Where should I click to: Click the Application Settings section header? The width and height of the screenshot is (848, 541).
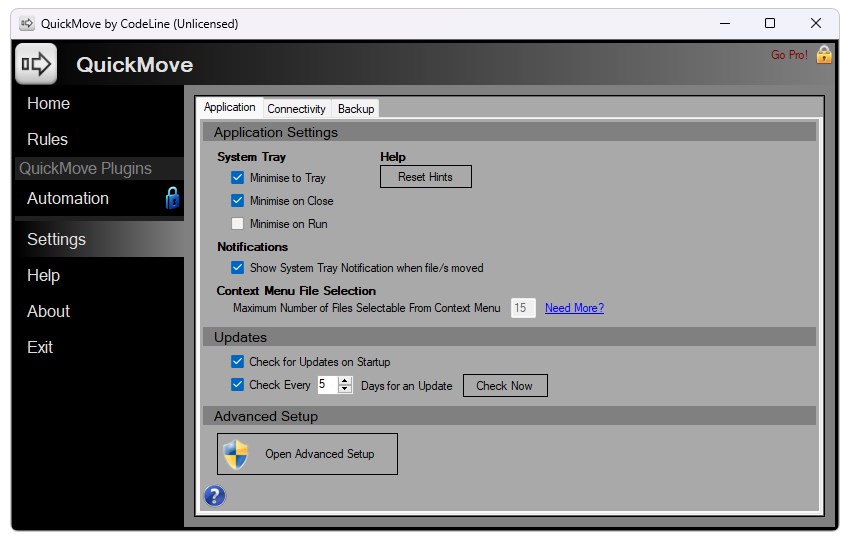pos(509,132)
